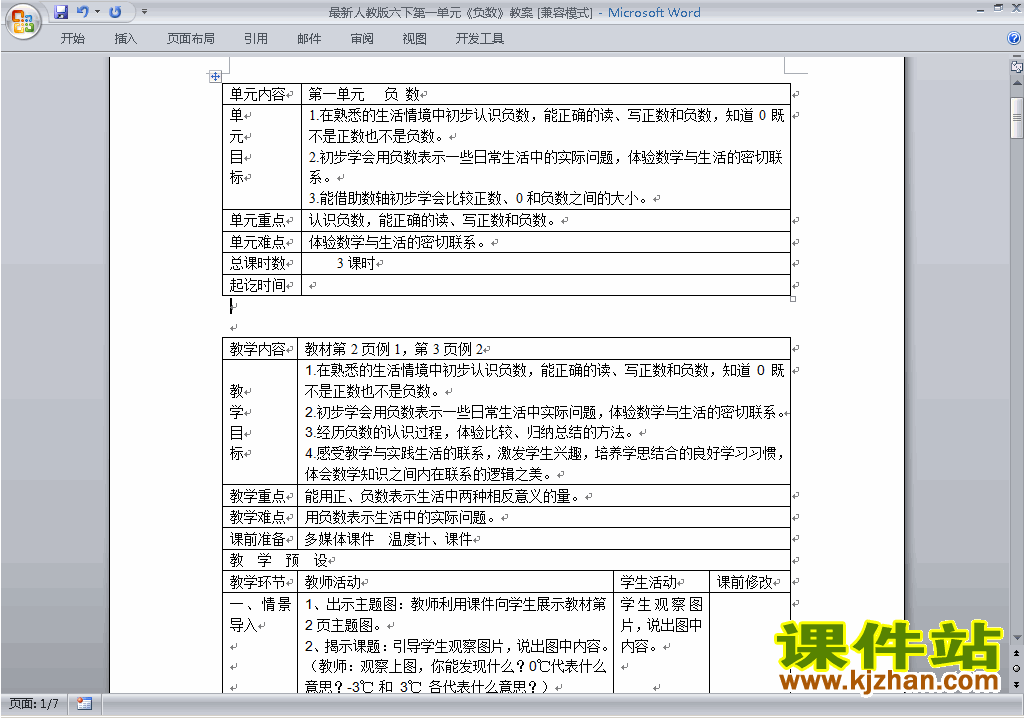This screenshot has width=1024, height=718.
Task: Click the line 3.能借助数轴初步学会比较正数
Action: click(x=478, y=198)
